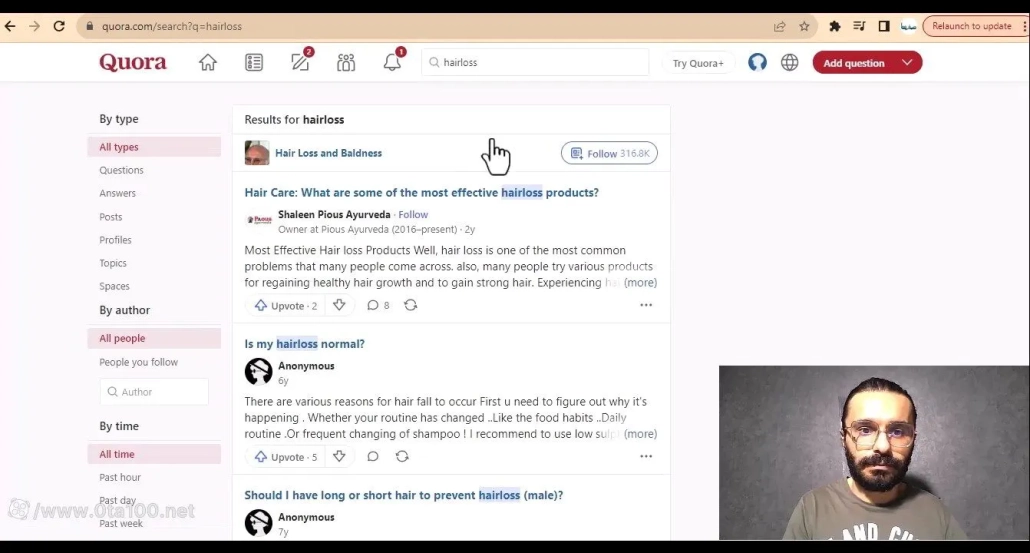The height and width of the screenshot is (553, 1030).
Task: Share the 'Is my hairloss normal?' answer
Action: (402, 456)
